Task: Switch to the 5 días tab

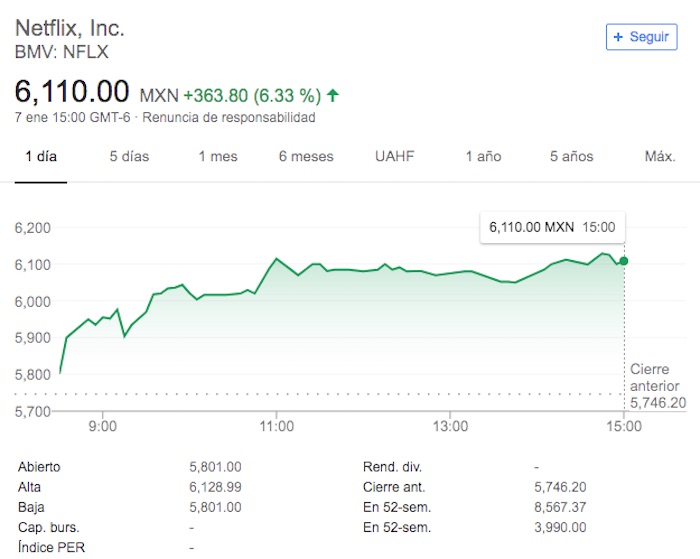Action: (129, 156)
